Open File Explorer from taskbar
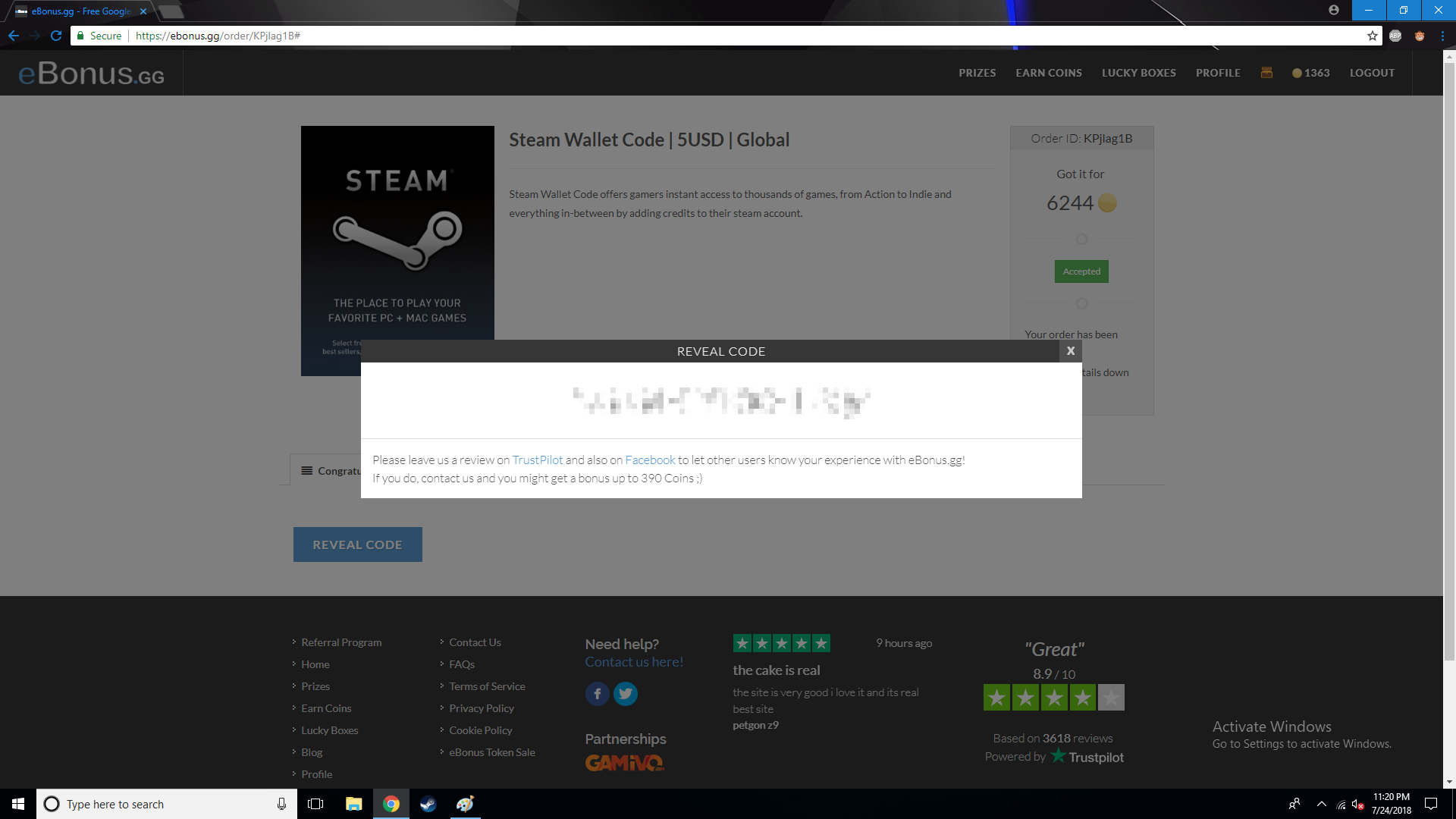The image size is (1456, 819). 353,804
